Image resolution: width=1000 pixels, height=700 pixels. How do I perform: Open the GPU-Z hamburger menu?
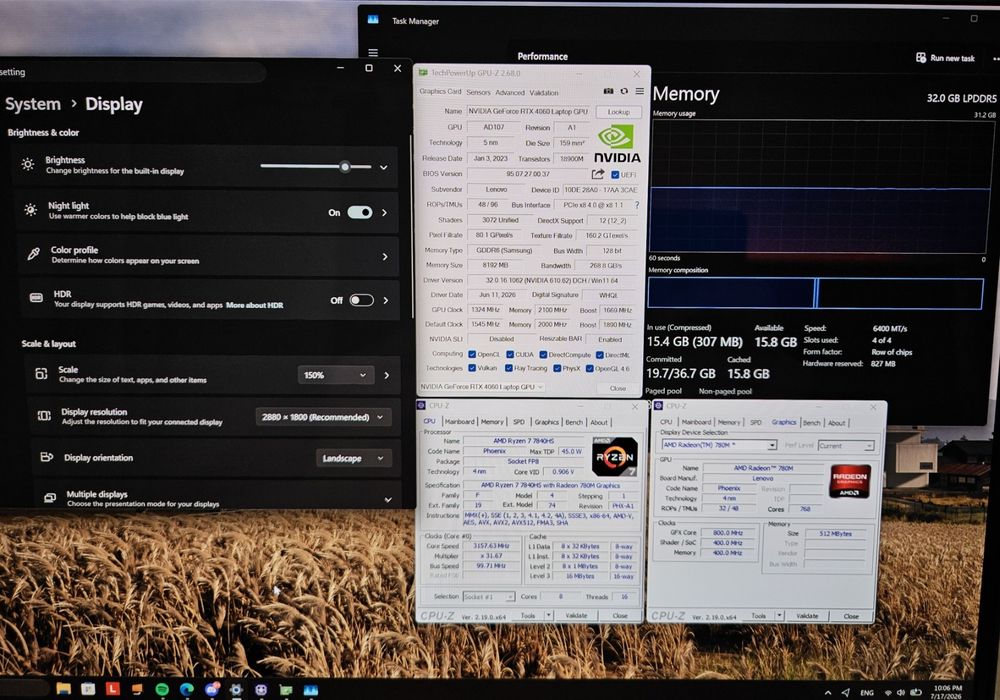click(639, 91)
